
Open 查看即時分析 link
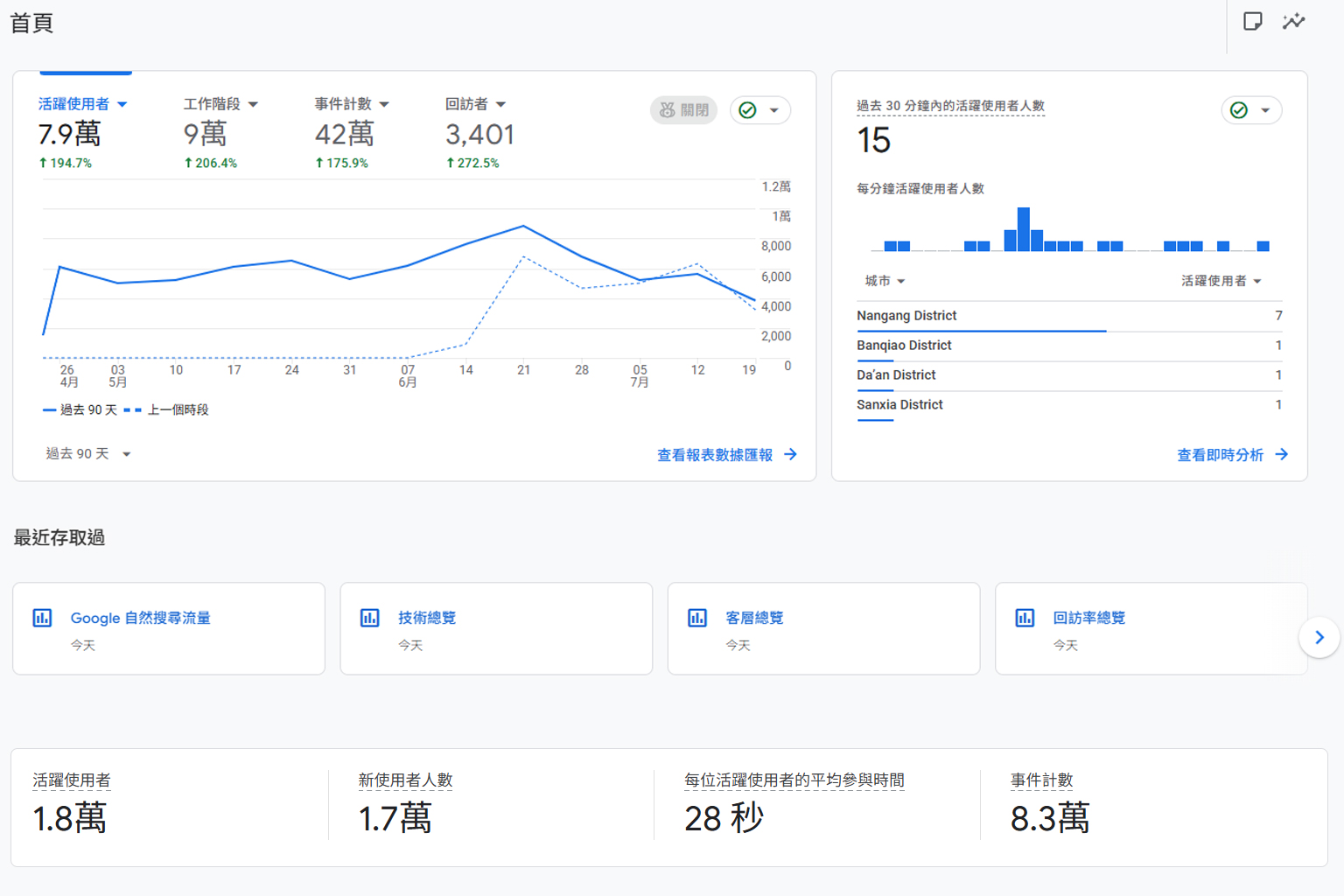point(1220,455)
